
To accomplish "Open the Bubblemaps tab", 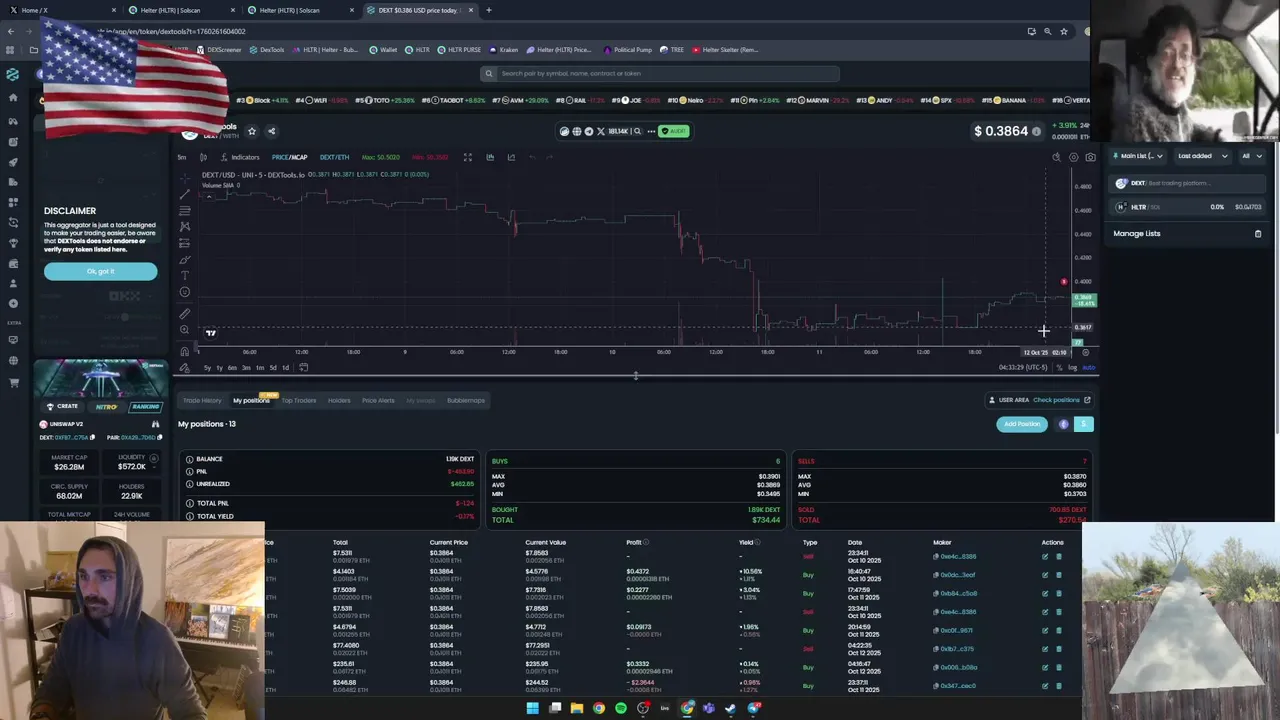I will pos(466,400).
